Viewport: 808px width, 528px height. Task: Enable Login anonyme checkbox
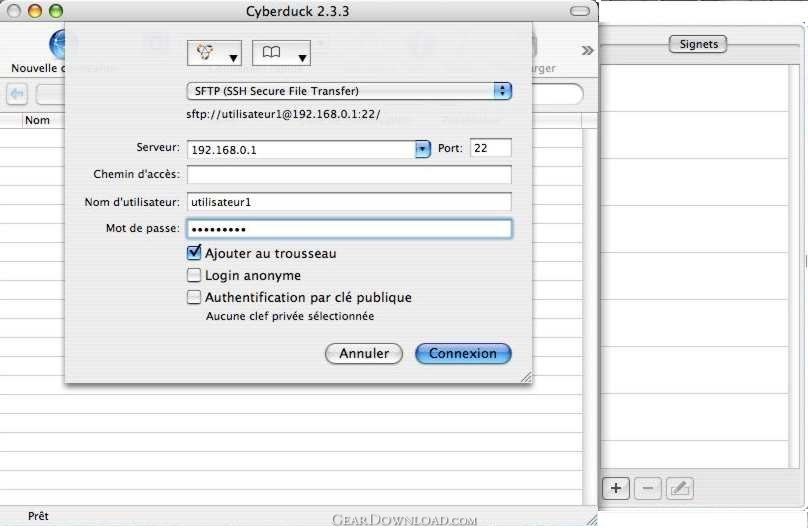[x=194, y=275]
